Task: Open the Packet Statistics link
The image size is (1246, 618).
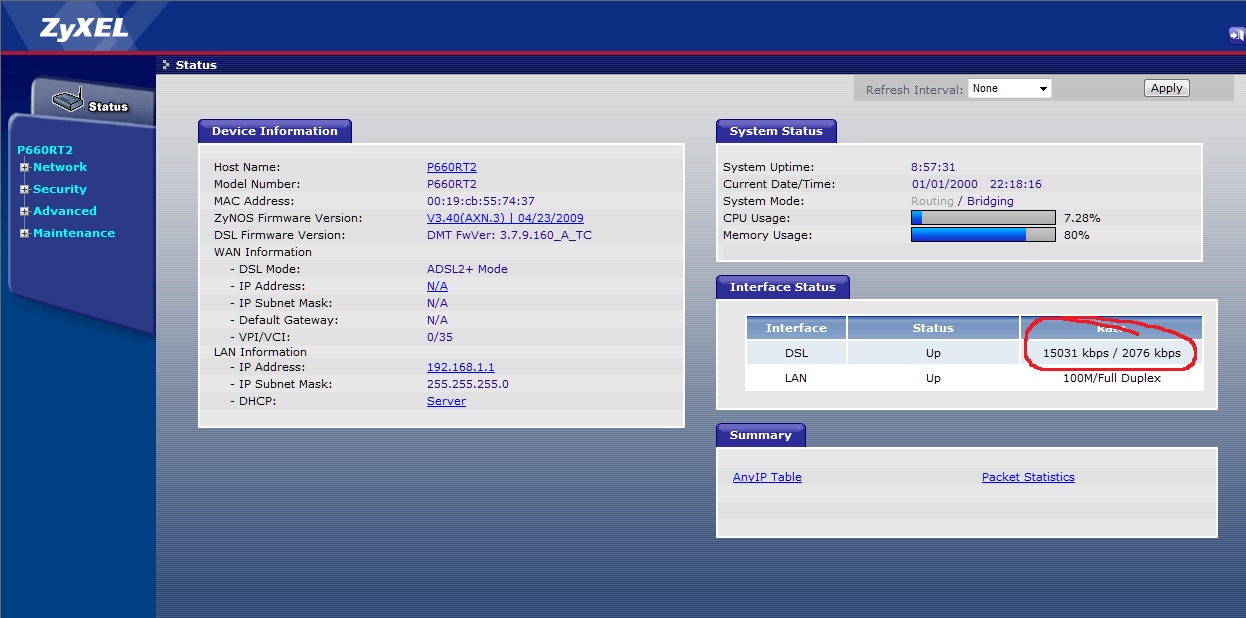Action: click(x=1028, y=477)
